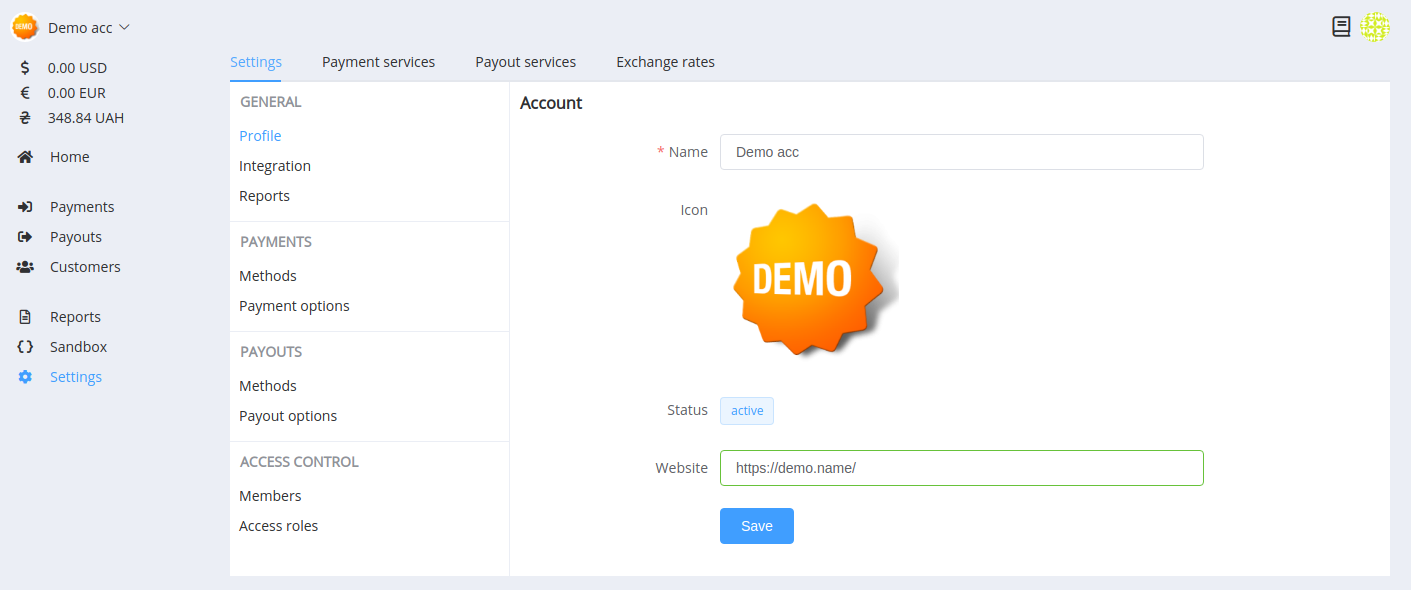Click the Payouts arrow-out icon
The width and height of the screenshot is (1411, 590).
[25, 237]
